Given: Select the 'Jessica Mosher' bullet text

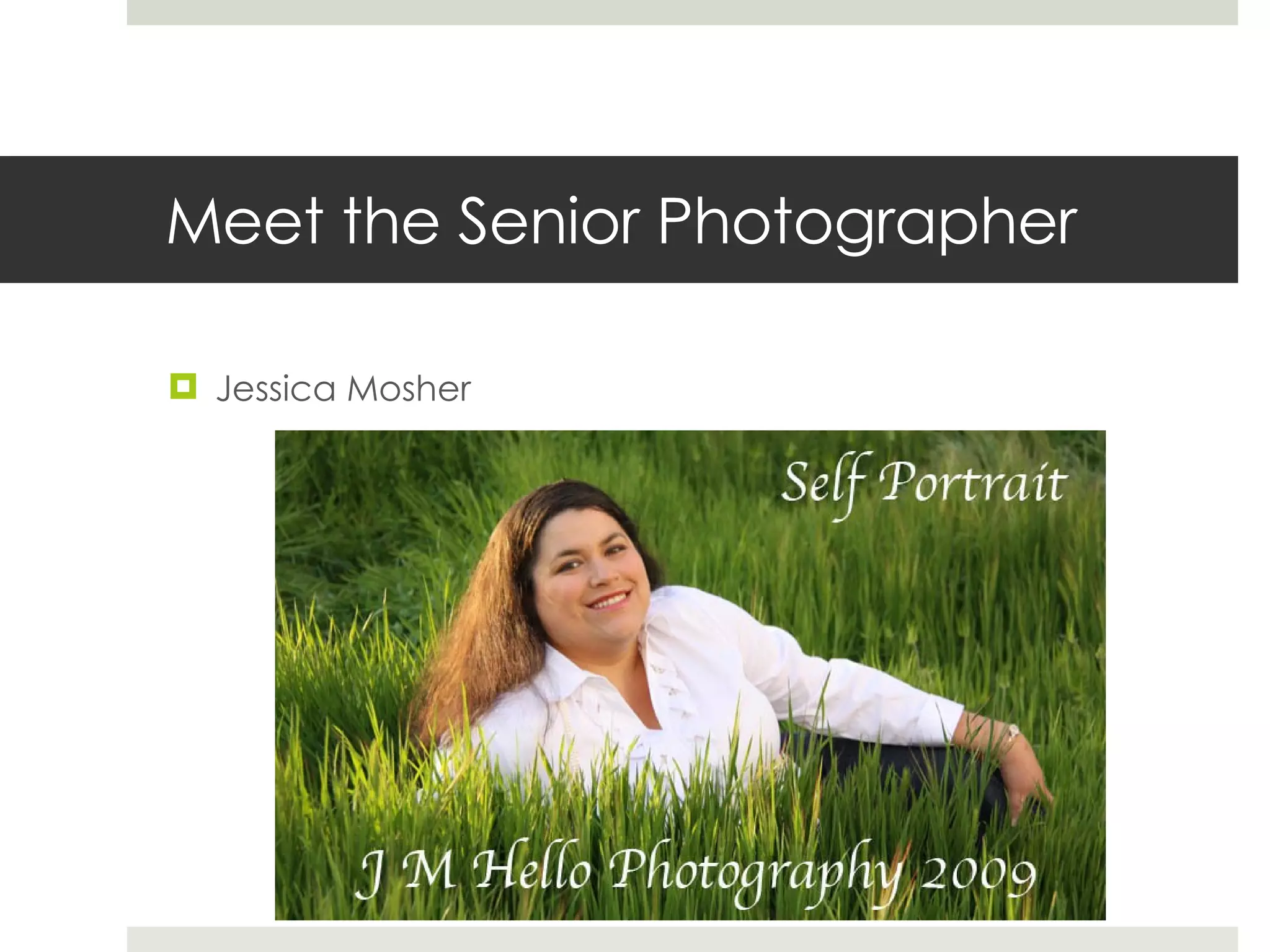Looking at the screenshot, I should point(344,389).
